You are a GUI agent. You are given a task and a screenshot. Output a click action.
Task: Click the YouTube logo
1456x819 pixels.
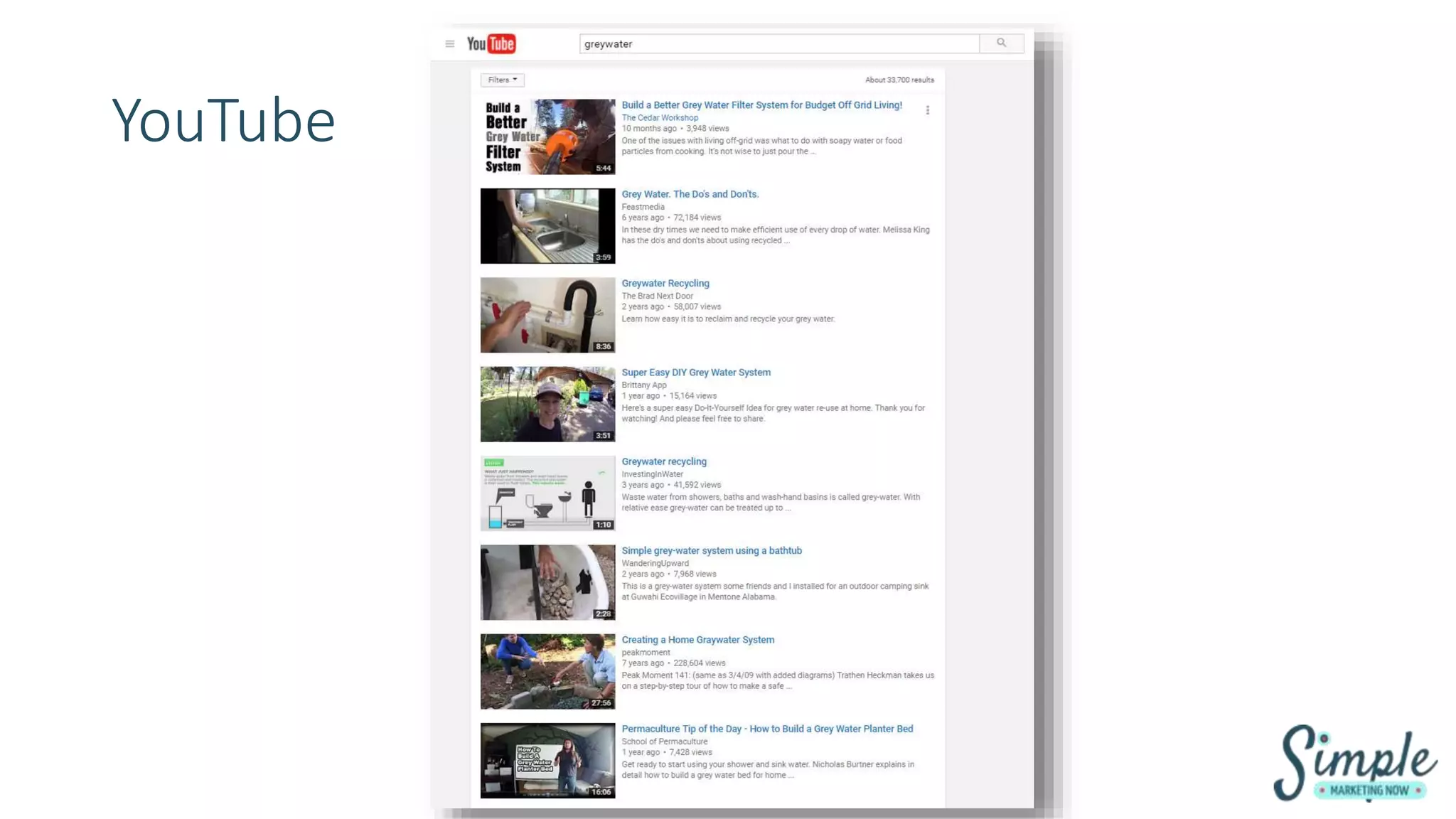point(491,44)
